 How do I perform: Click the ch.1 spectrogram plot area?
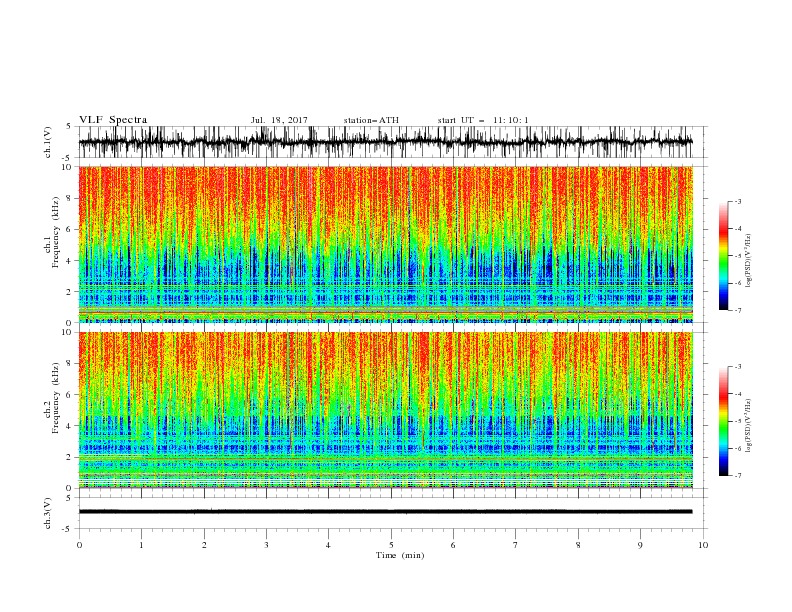pos(386,244)
